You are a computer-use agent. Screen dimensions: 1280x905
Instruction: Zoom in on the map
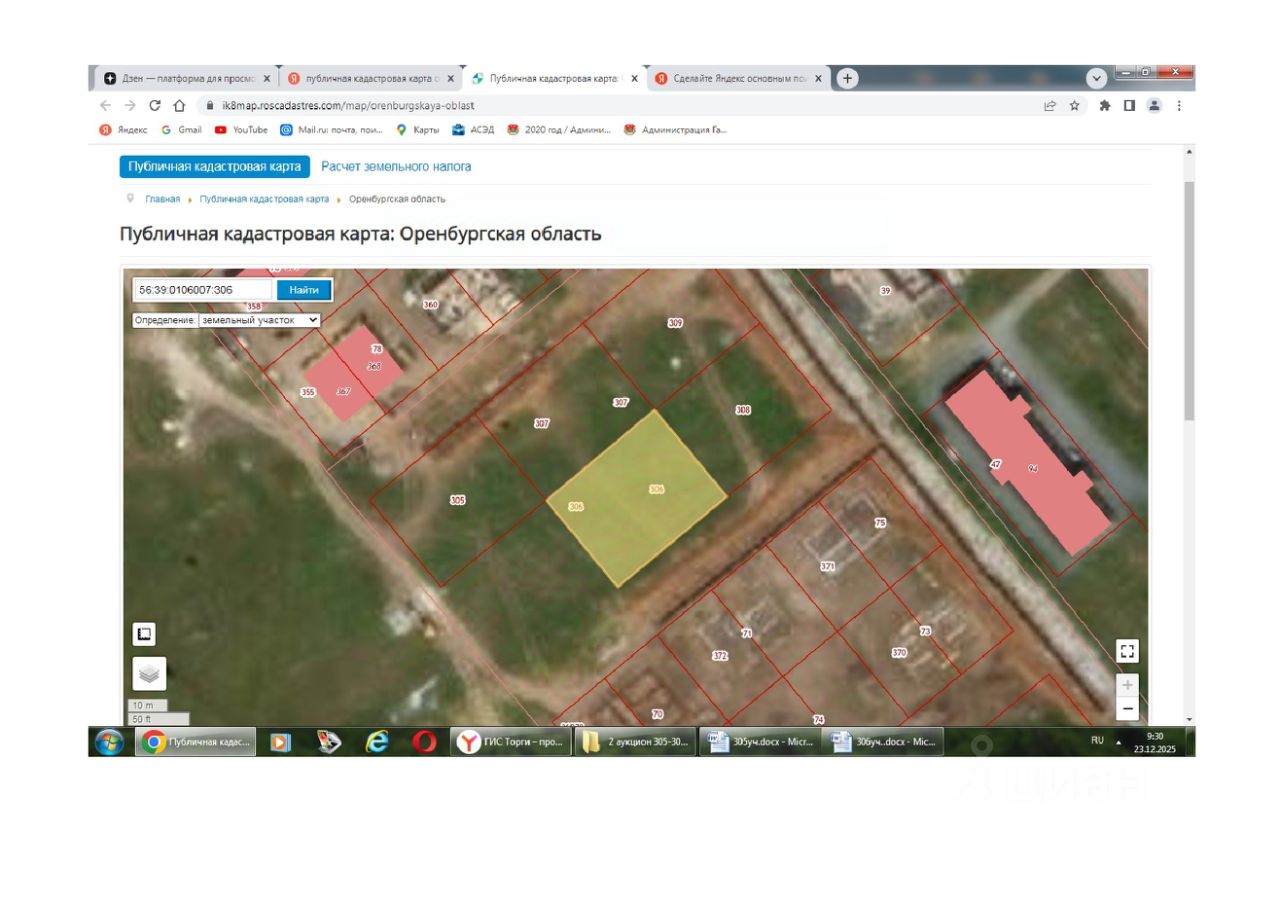1127,686
